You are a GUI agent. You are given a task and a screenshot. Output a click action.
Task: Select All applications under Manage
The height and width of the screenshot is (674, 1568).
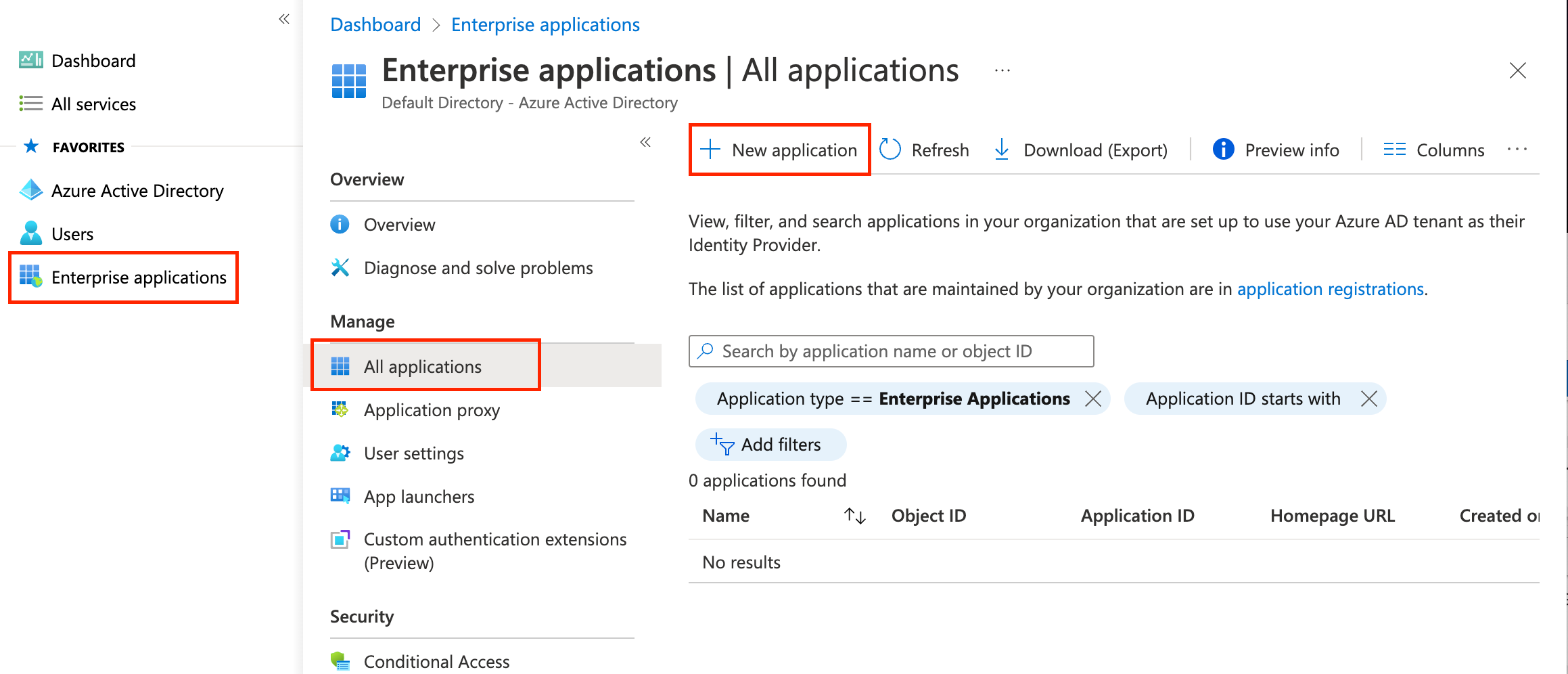click(423, 367)
